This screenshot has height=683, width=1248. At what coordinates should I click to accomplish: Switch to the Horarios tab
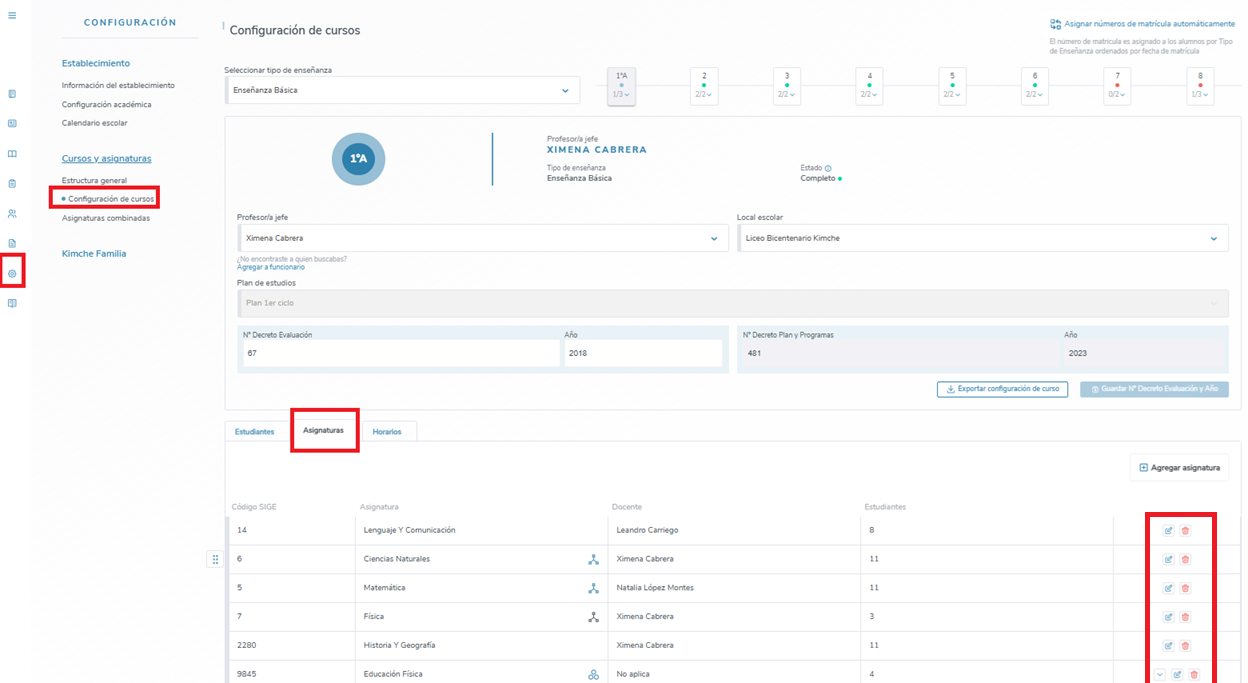pyautogui.click(x=387, y=432)
